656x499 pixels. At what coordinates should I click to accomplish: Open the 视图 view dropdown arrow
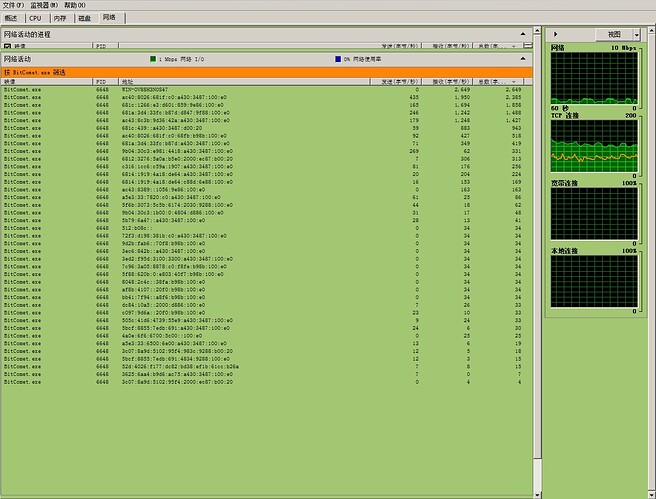point(636,34)
